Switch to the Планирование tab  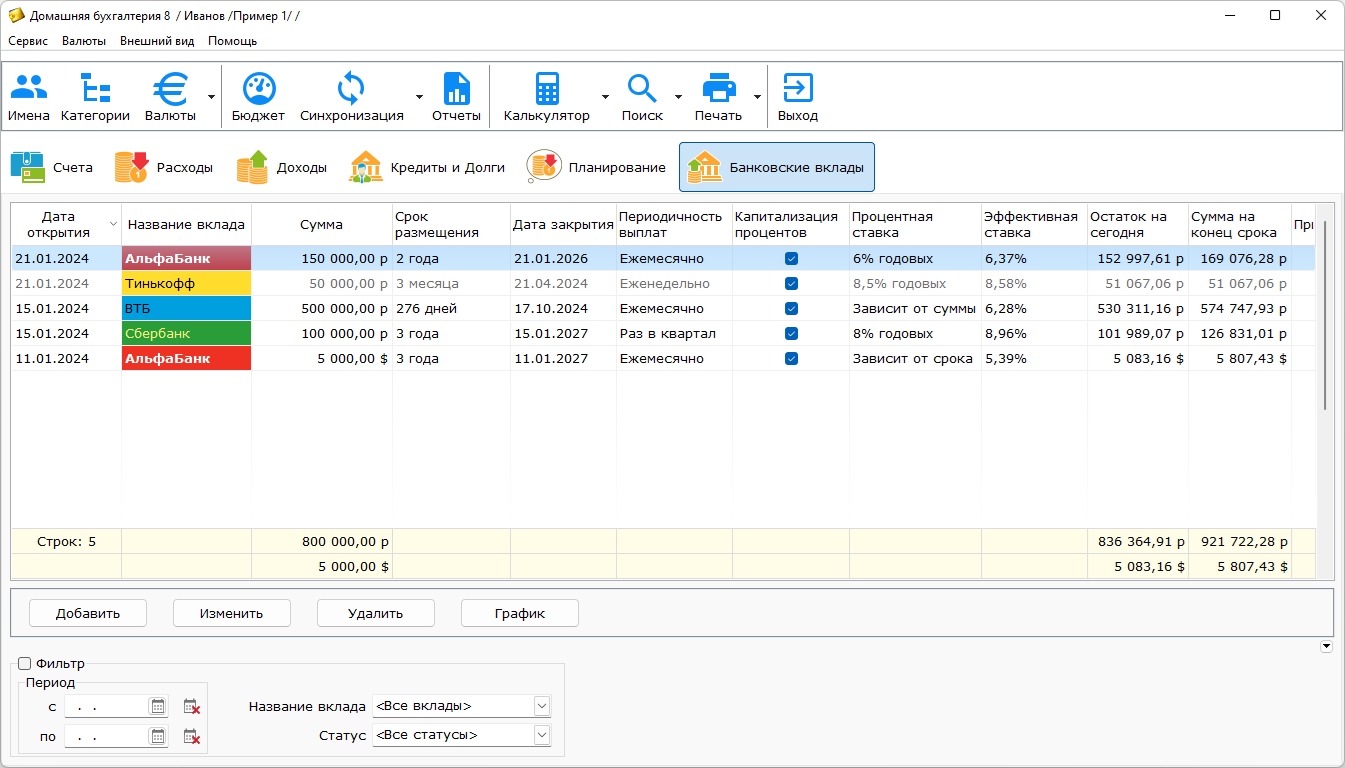597,167
